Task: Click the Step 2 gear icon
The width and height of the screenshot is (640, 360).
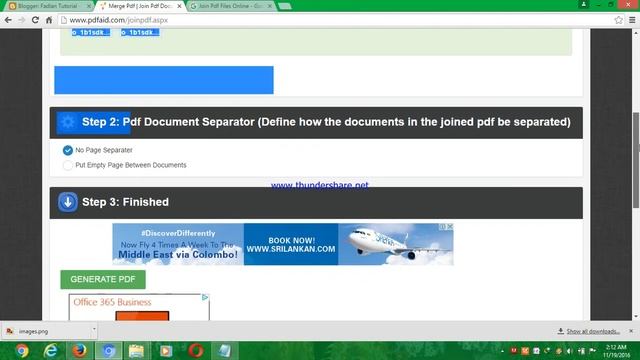Action: [68, 122]
